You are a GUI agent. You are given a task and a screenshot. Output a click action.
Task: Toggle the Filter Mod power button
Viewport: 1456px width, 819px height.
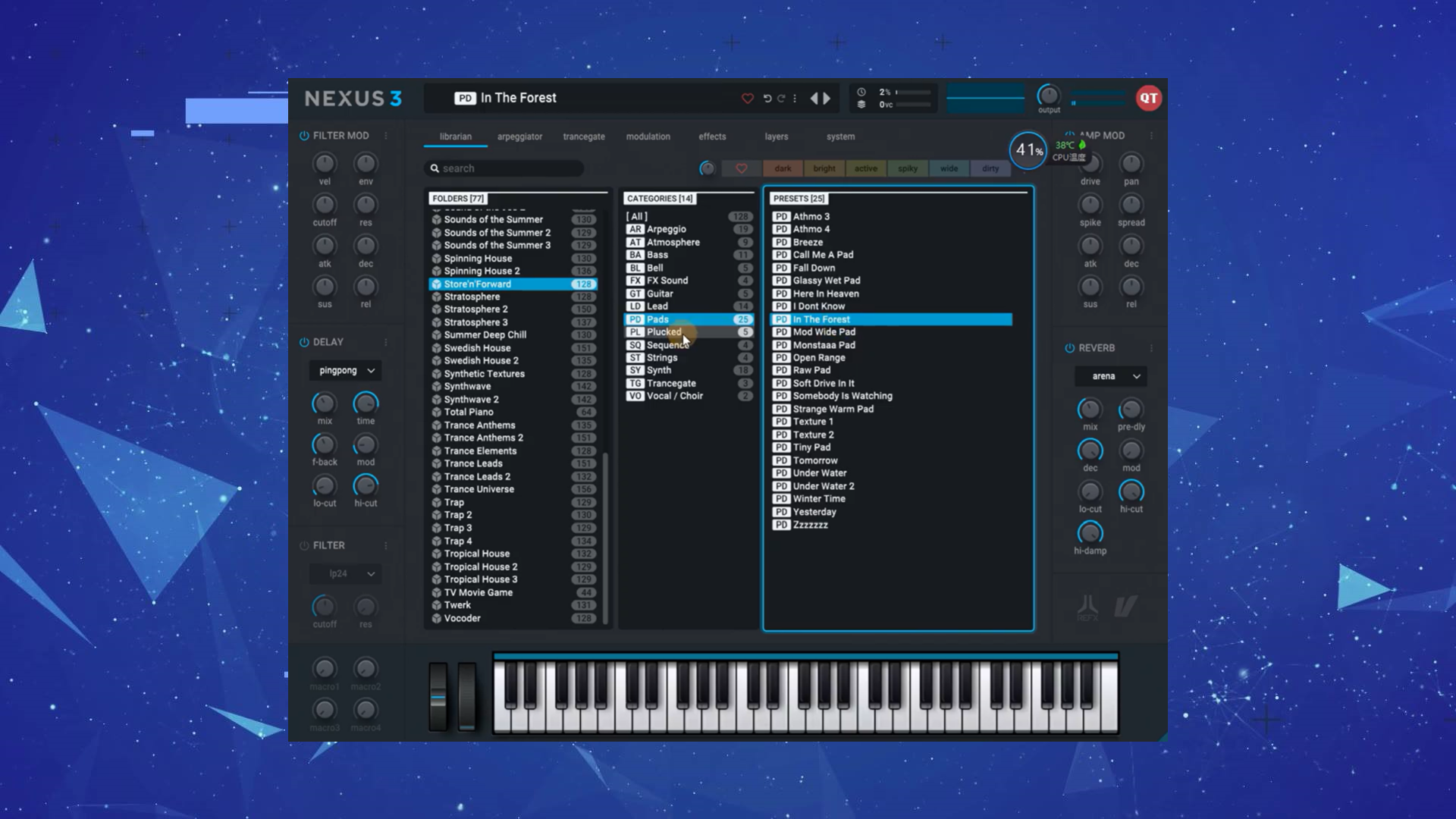[x=304, y=136]
